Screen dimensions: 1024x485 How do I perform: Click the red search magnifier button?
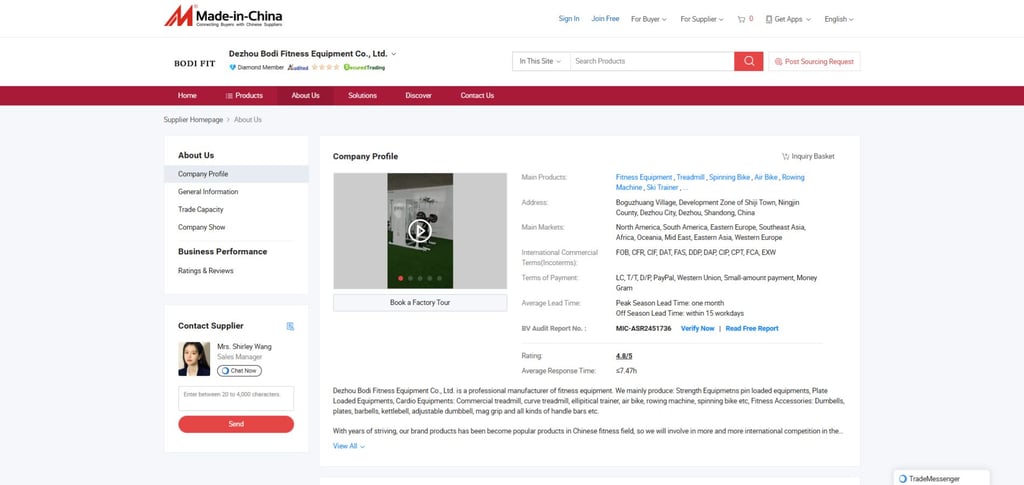click(748, 61)
